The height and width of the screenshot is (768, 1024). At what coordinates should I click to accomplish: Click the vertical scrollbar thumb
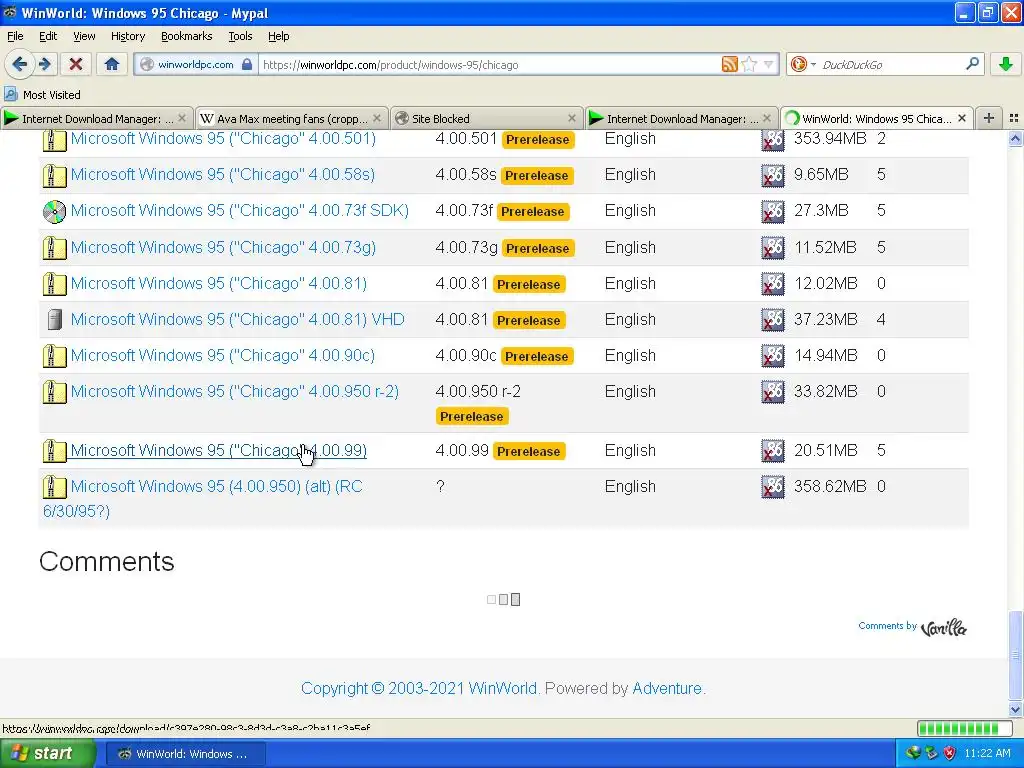[x=1015, y=655]
